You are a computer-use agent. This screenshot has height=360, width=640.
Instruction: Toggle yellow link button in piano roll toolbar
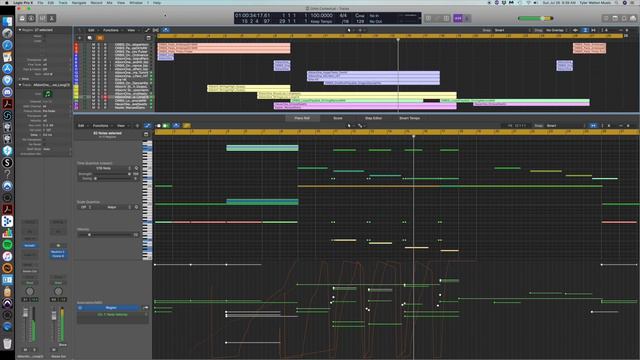click(186, 126)
